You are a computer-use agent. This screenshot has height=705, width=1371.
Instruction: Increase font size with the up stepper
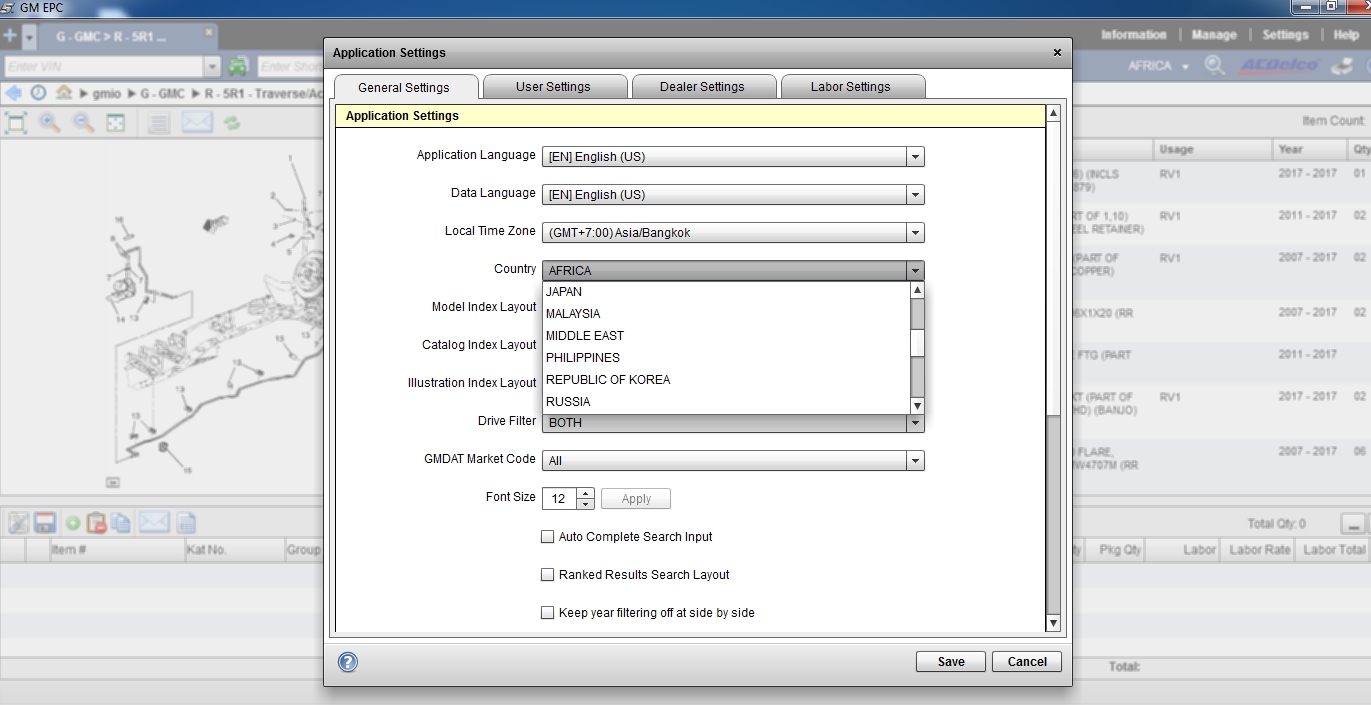tap(586, 493)
